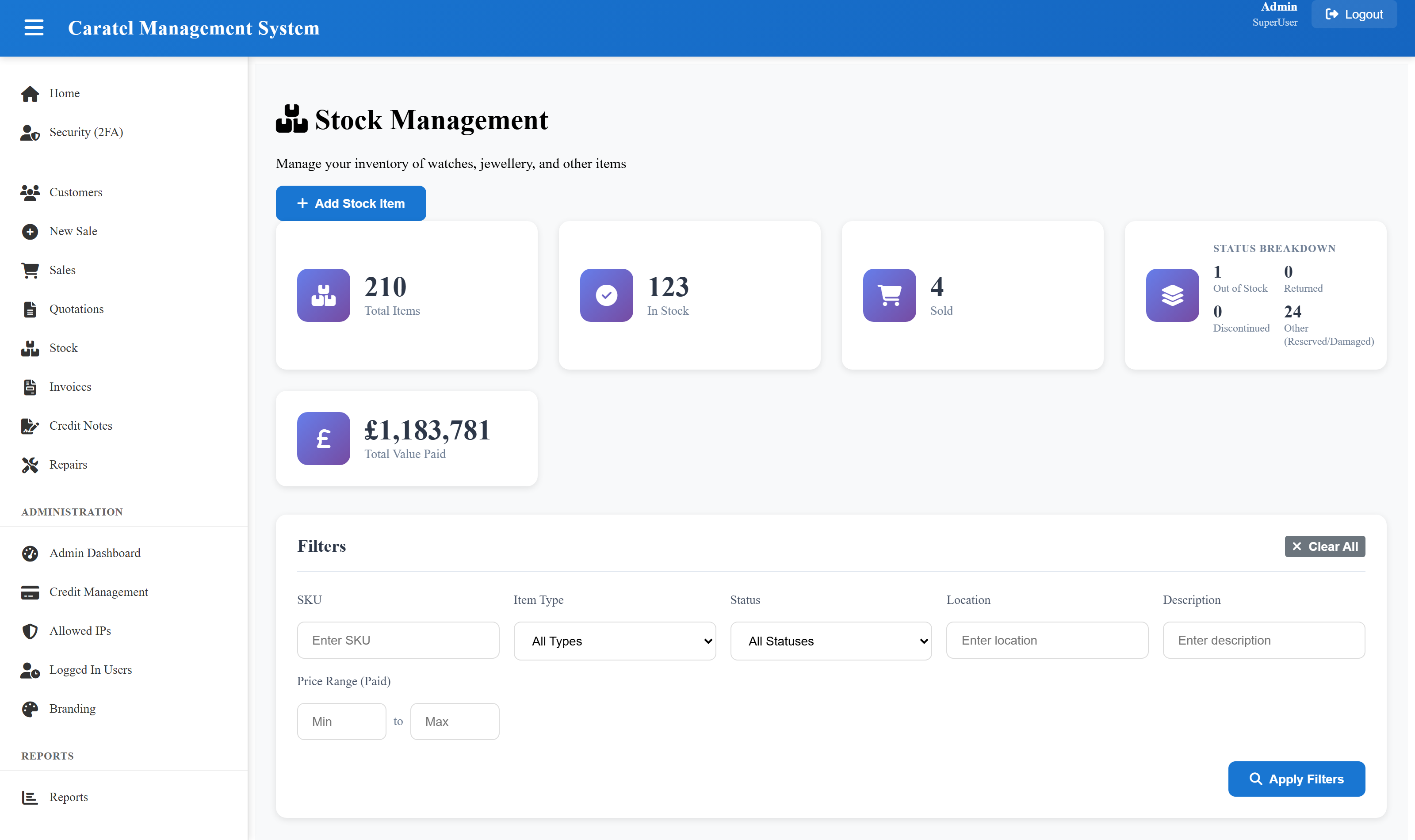Click the Stock boxes icon in sidebar
This screenshot has height=840, width=1415.
tap(30, 348)
